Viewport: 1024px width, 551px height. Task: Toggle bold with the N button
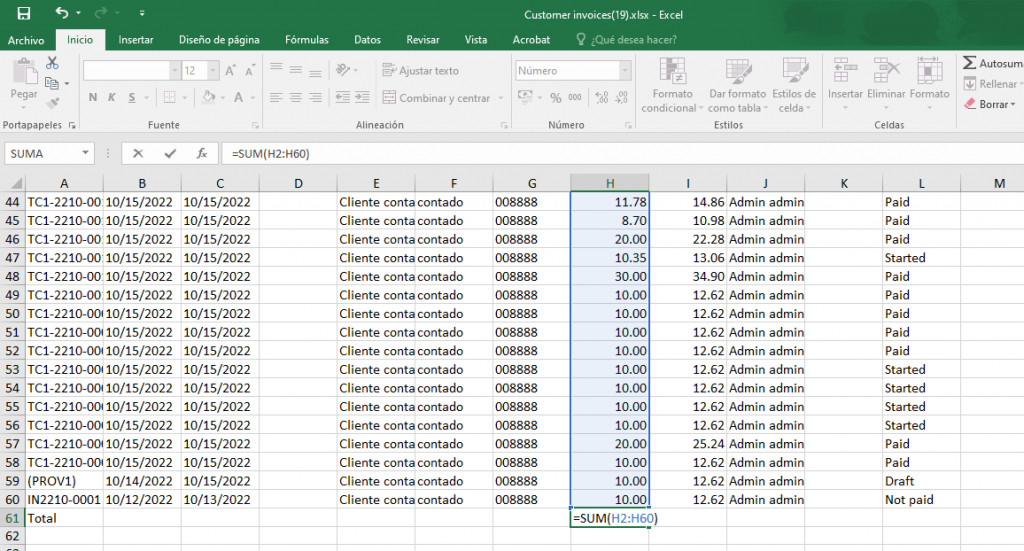[93, 98]
